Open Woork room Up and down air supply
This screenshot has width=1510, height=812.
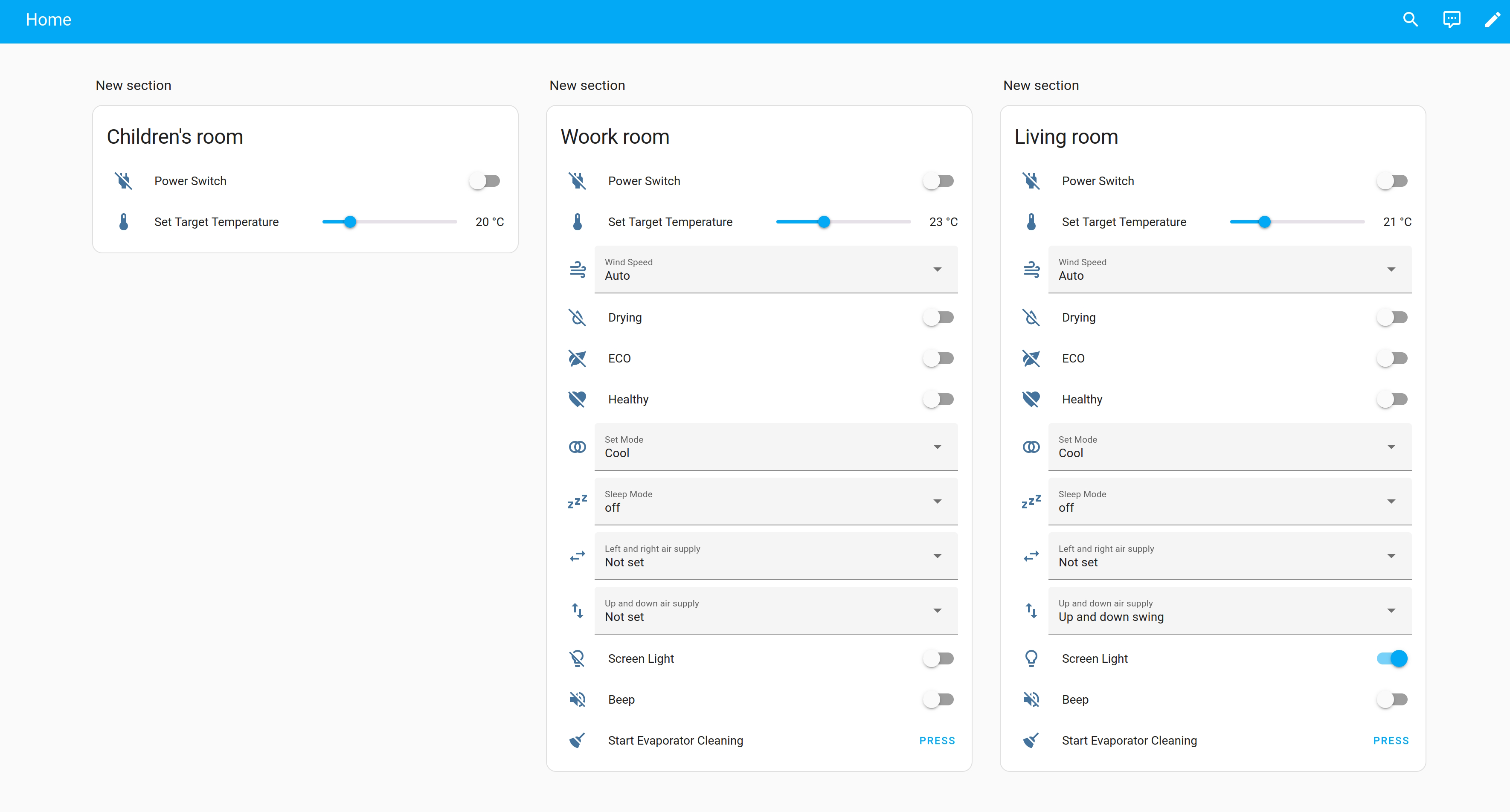click(x=776, y=610)
